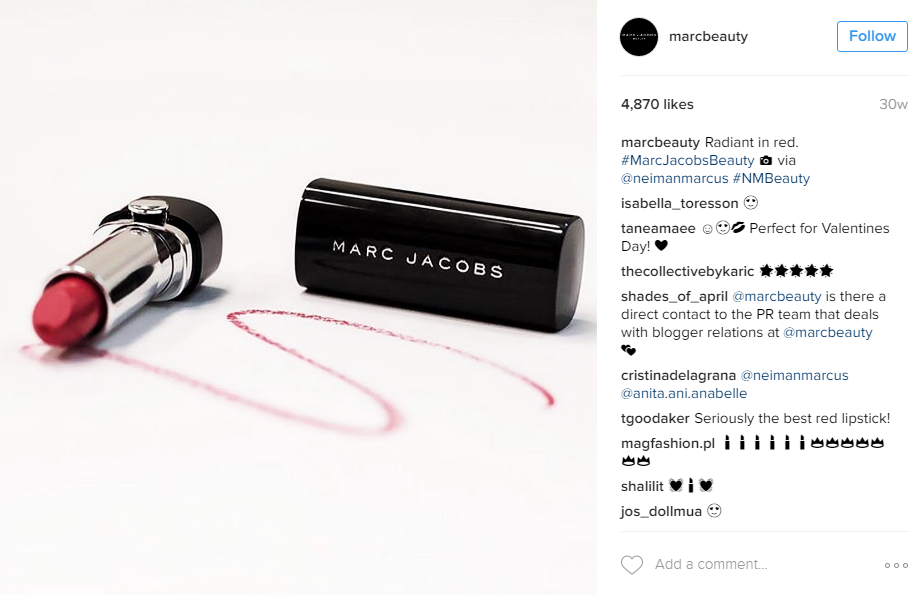
Task: Click the Marc Jacobs lipstick photo
Action: pos(298,297)
